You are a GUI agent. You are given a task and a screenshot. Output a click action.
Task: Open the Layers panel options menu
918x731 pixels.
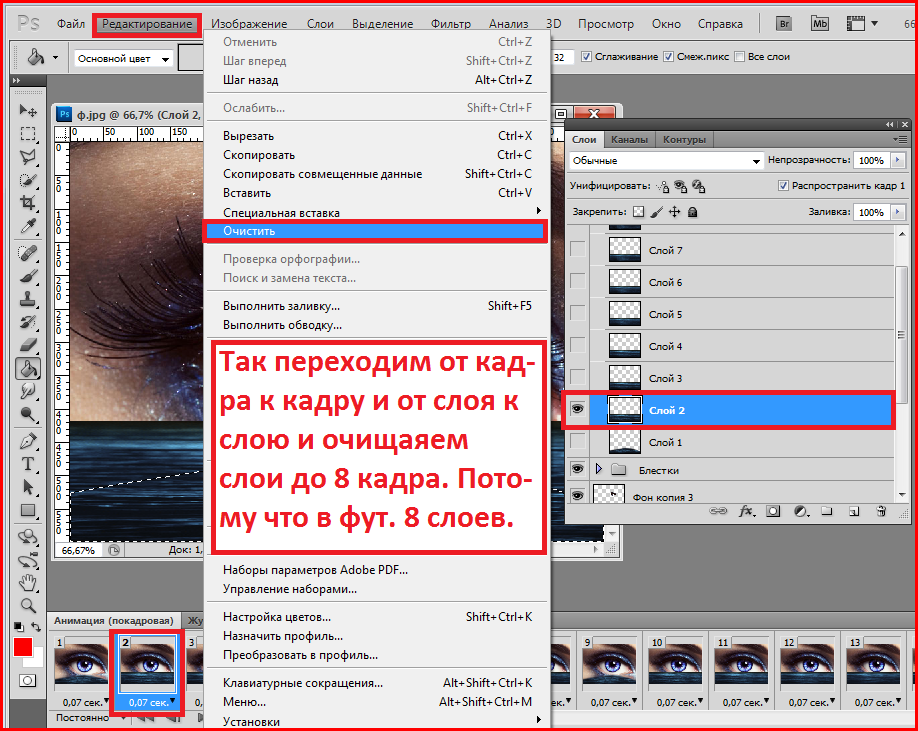tap(900, 139)
